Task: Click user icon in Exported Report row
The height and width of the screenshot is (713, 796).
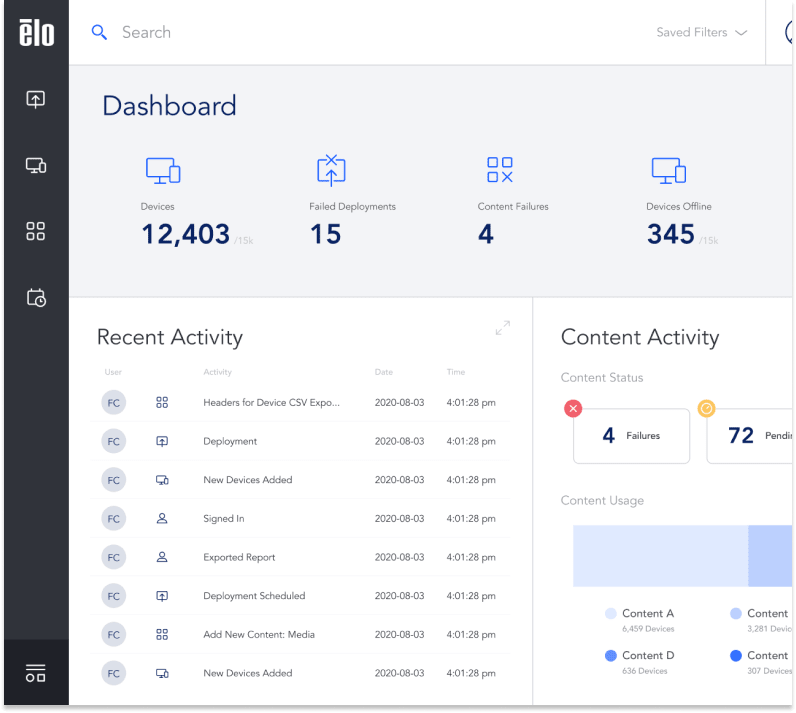Action: coord(162,557)
